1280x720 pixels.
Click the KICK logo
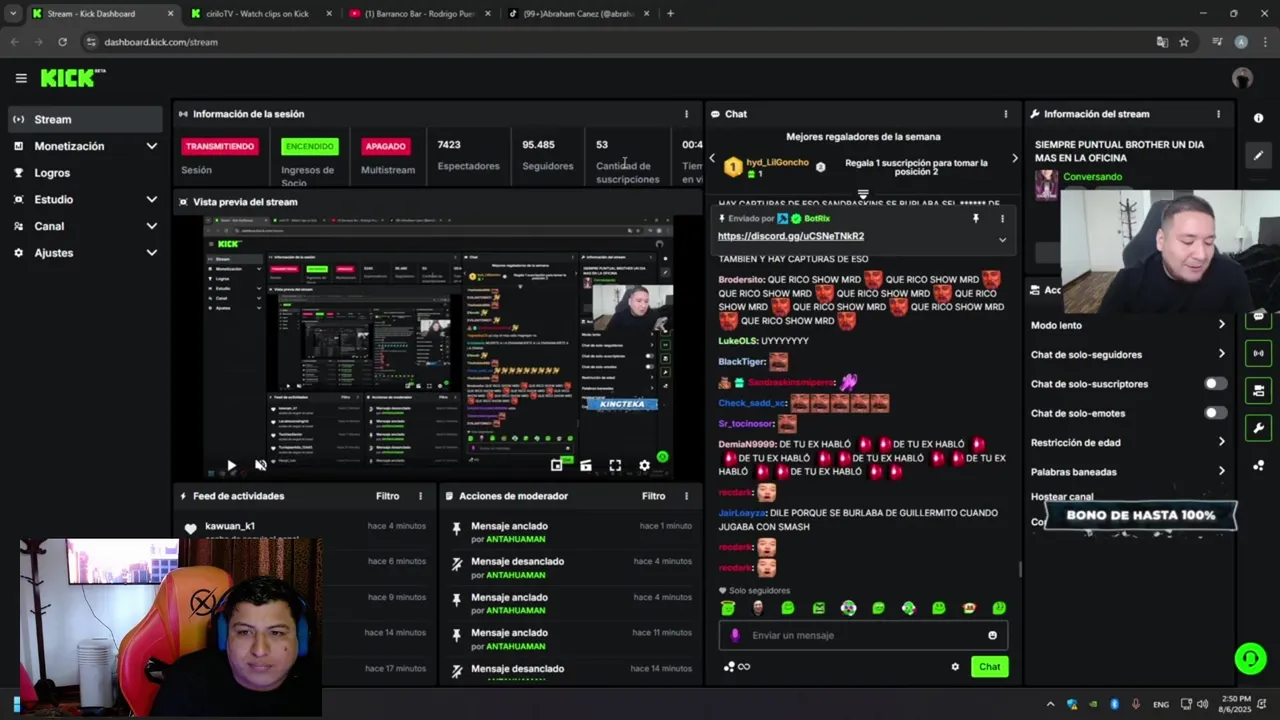[x=72, y=78]
